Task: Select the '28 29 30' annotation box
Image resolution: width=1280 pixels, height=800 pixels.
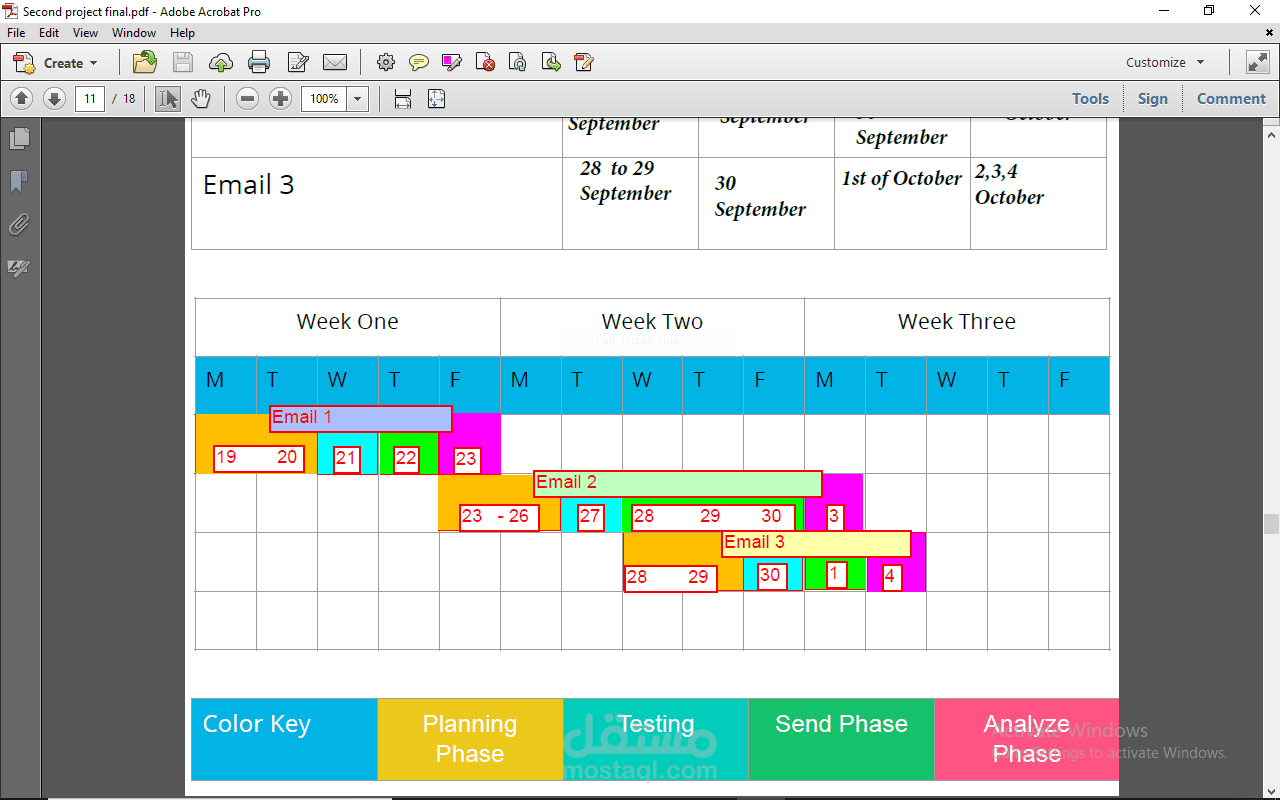Action: click(713, 517)
